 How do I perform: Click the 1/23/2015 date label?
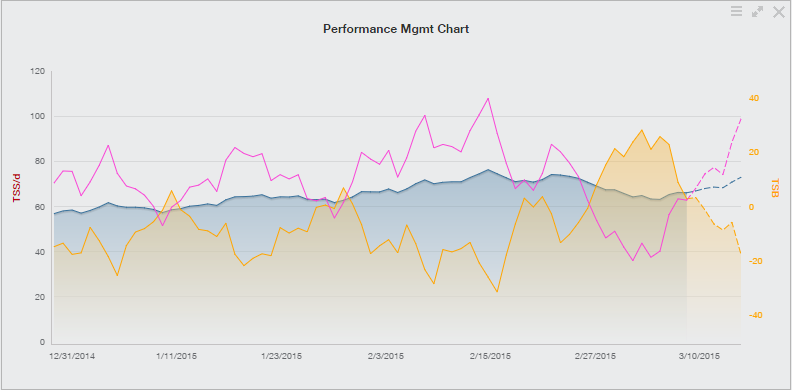(x=281, y=356)
